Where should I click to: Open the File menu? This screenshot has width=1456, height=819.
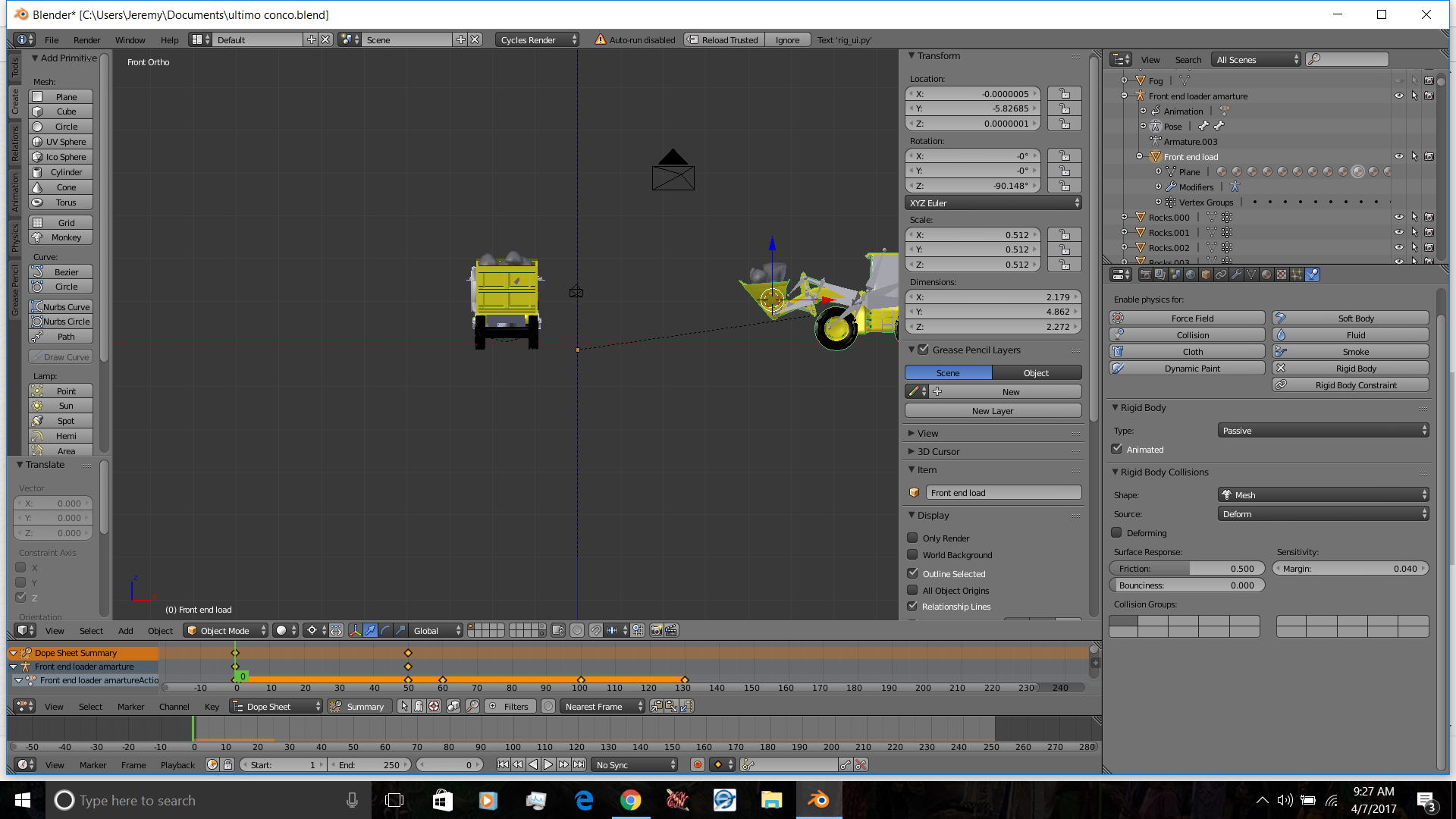pyautogui.click(x=52, y=40)
